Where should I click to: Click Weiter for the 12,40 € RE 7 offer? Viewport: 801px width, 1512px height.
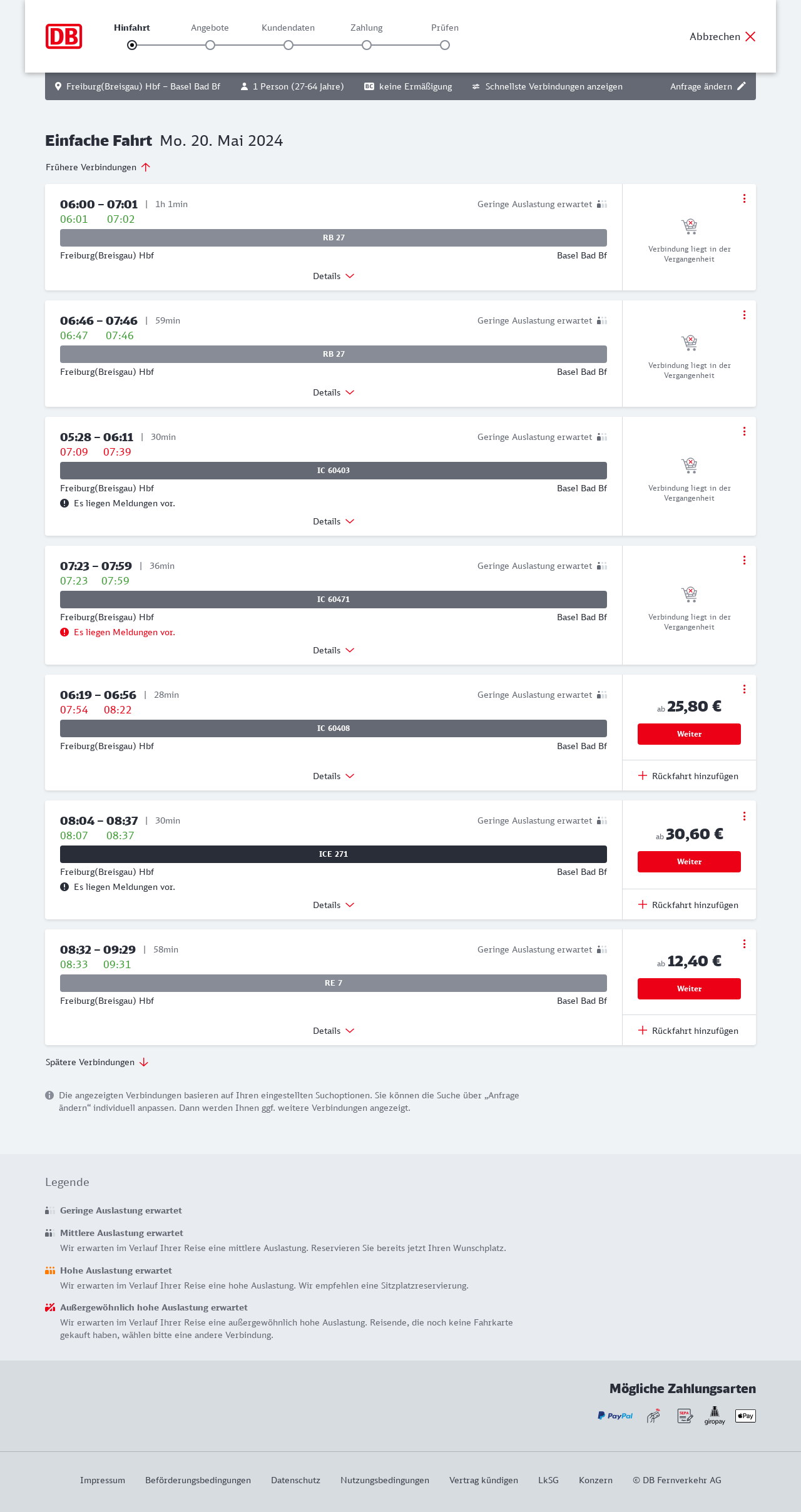(689, 989)
